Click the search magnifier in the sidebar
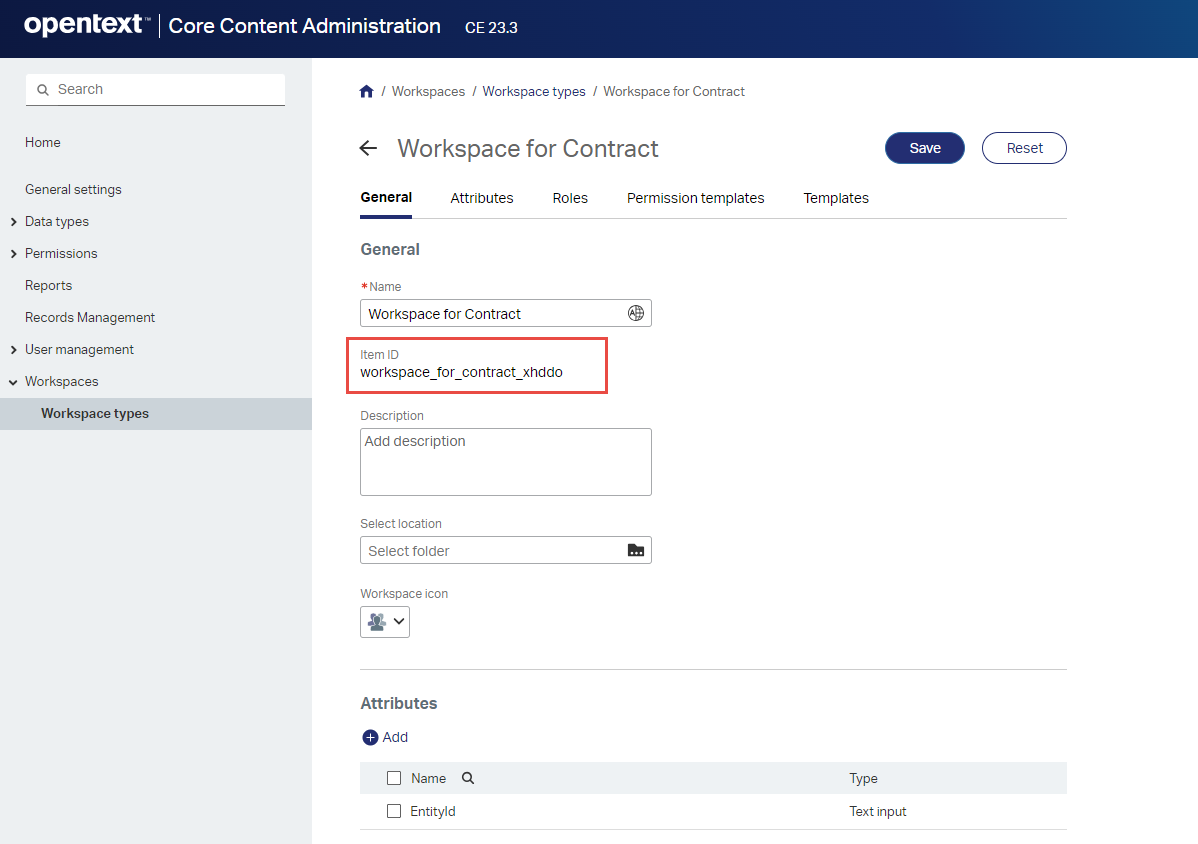 pos(42,89)
